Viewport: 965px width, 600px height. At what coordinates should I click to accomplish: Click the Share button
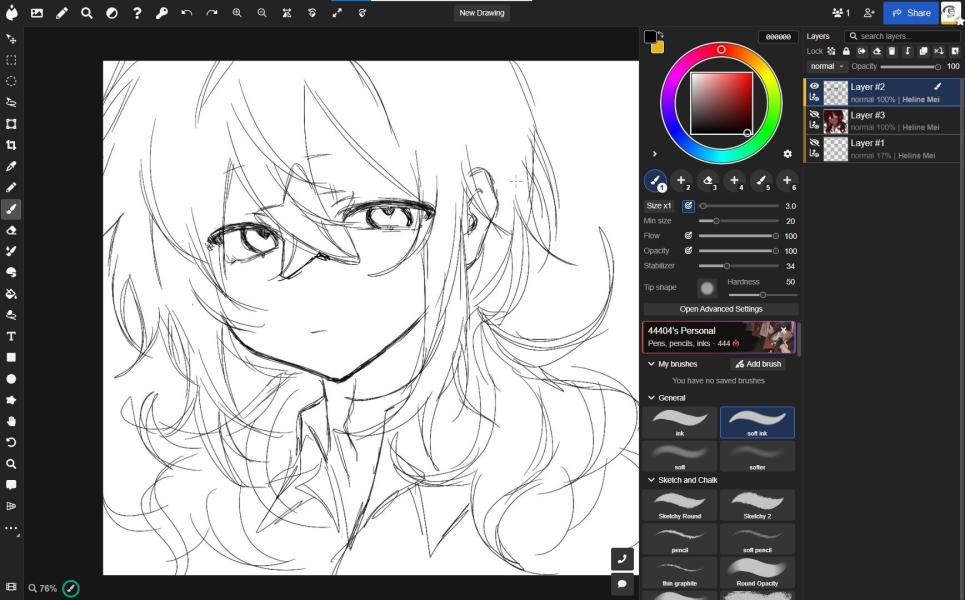(x=910, y=13)
